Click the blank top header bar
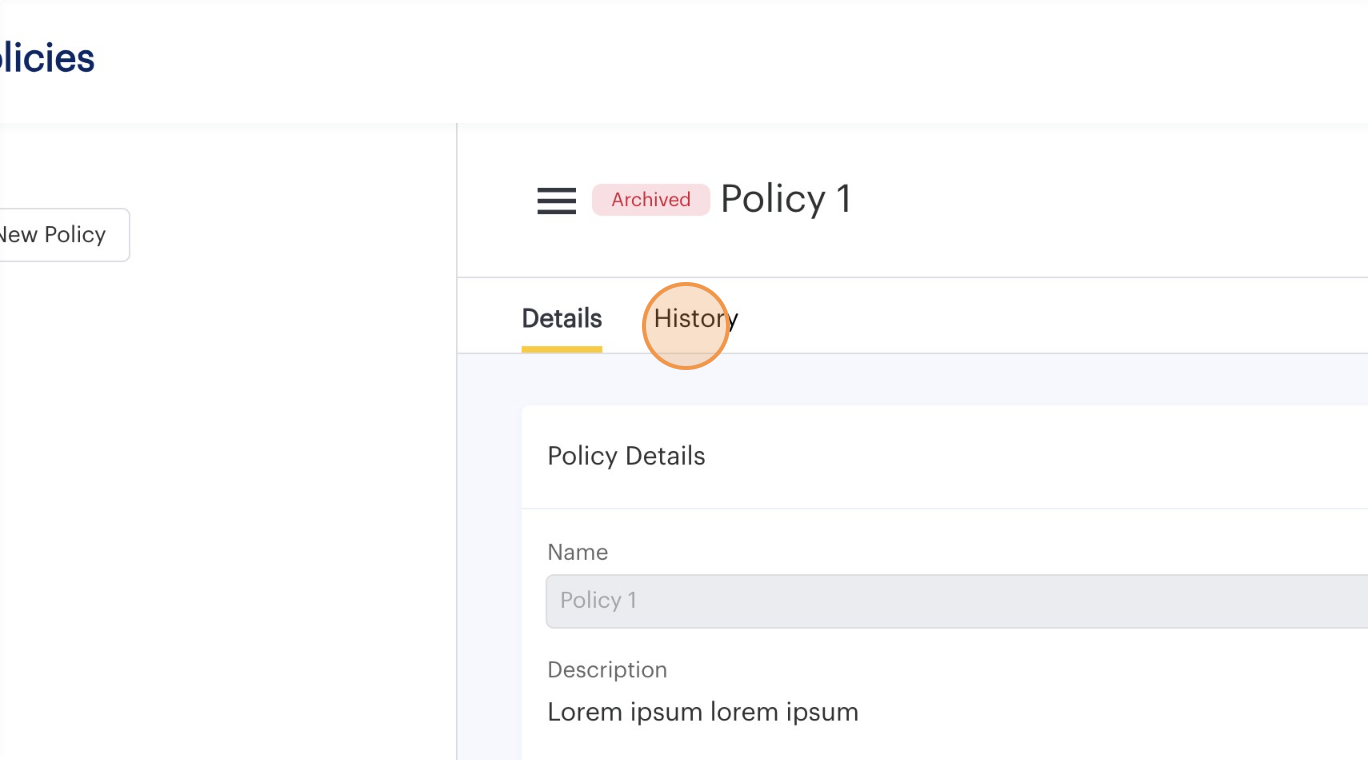Screen dimensions: 1368x760 (x=700, y=60)
